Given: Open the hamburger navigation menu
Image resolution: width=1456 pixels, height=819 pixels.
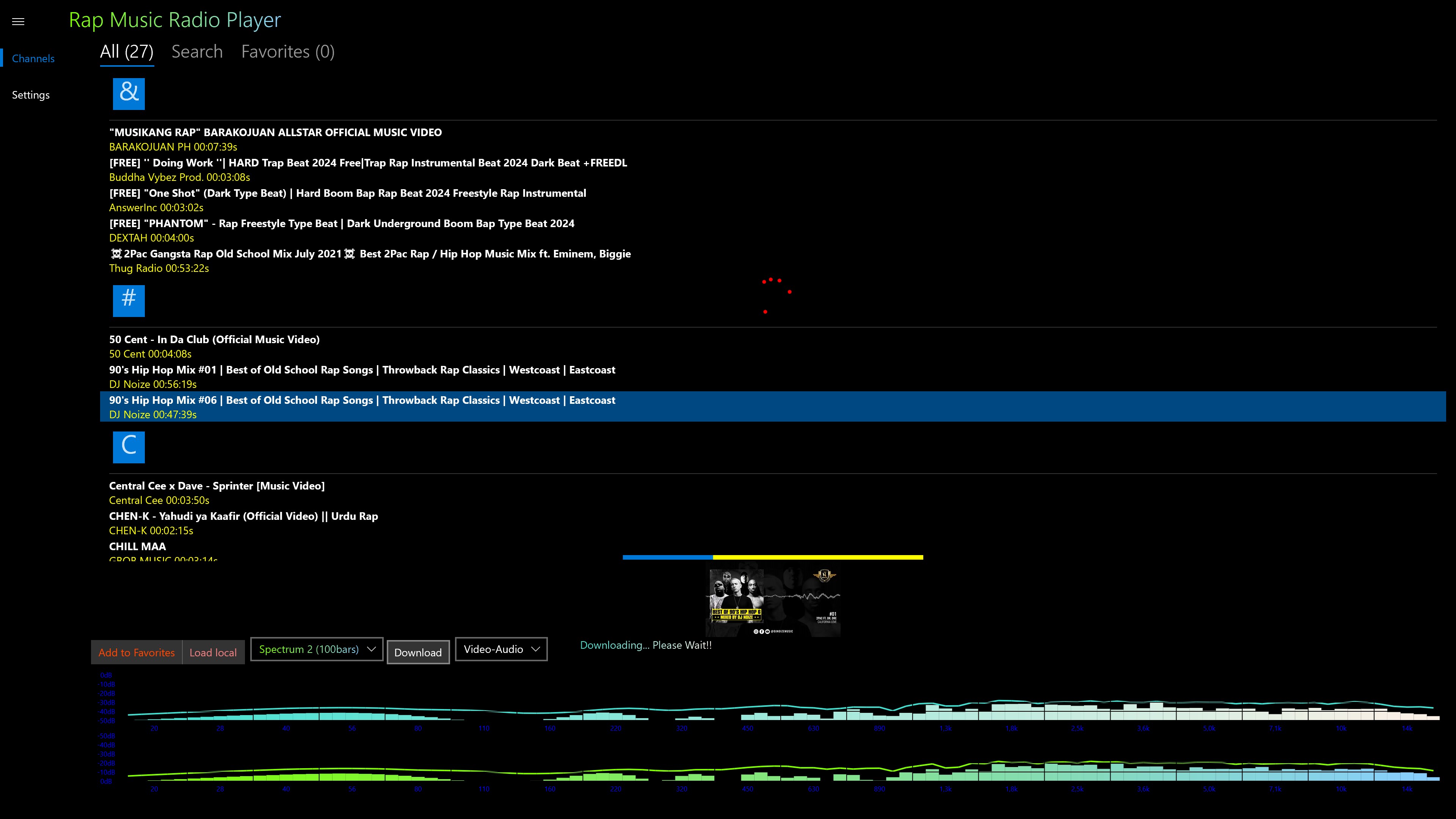Looking at the screenshot, I should (18, 22).
